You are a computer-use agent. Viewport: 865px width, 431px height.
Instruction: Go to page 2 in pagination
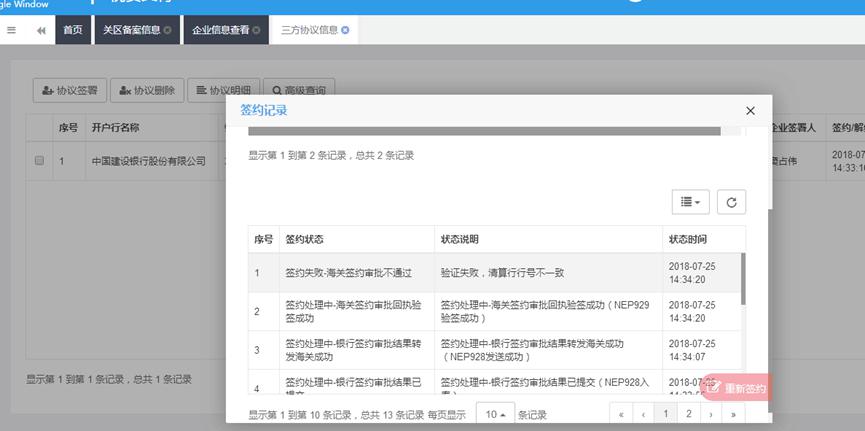[688, 413]
